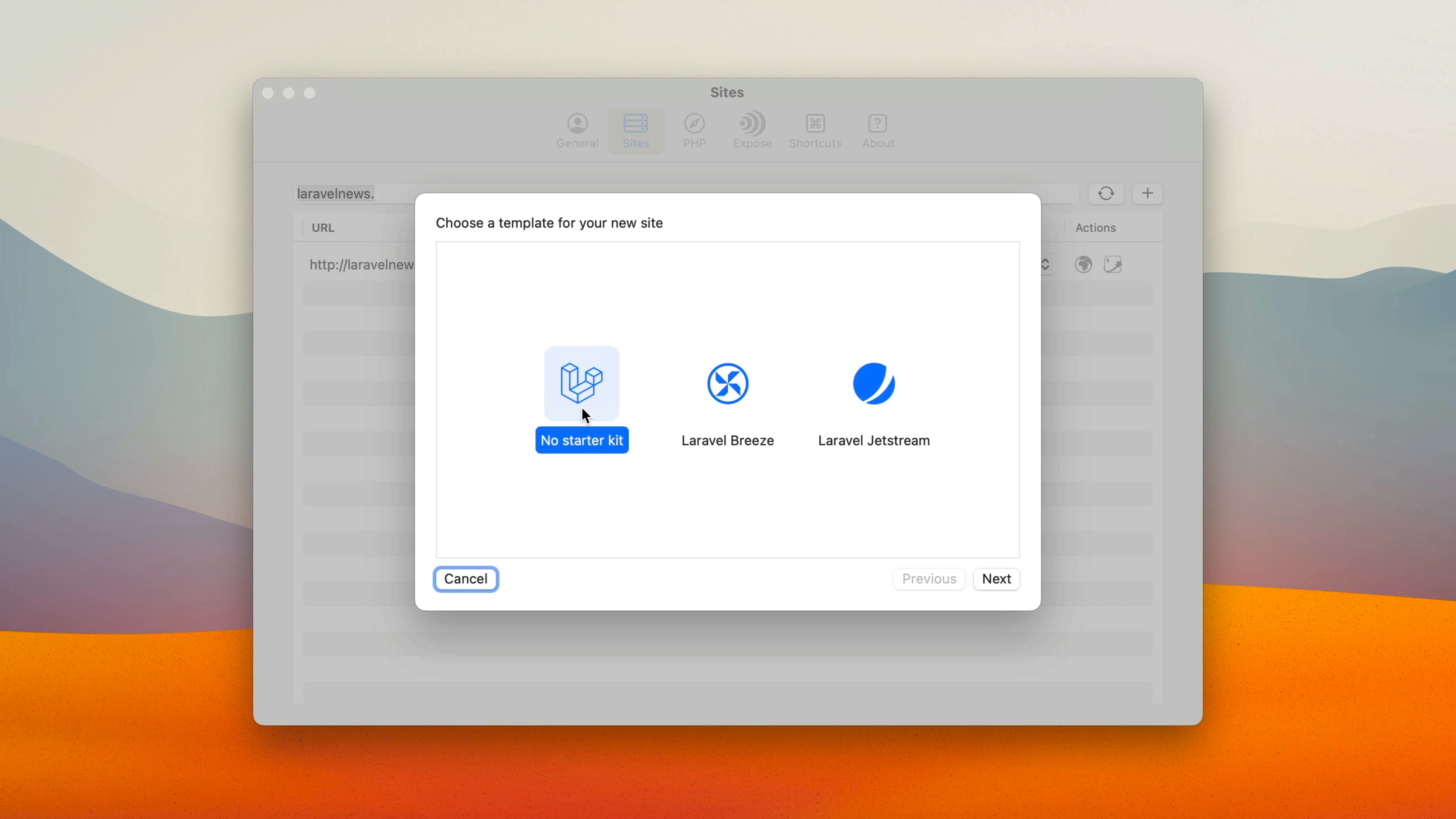Open the General preferences tab
This screenshot has width=1456, height=819.
click(x=577, y=131)
